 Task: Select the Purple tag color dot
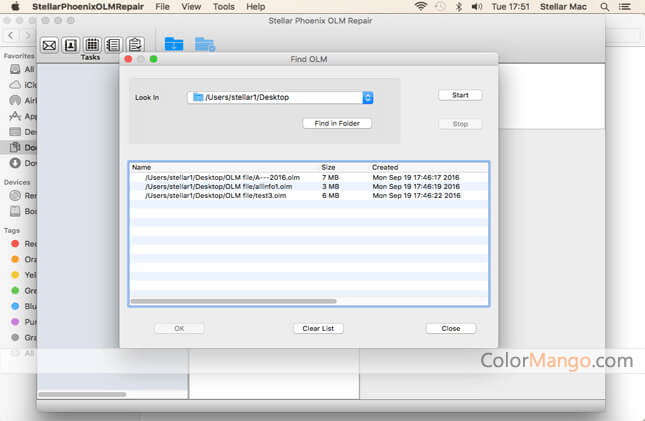coord(15,322)
